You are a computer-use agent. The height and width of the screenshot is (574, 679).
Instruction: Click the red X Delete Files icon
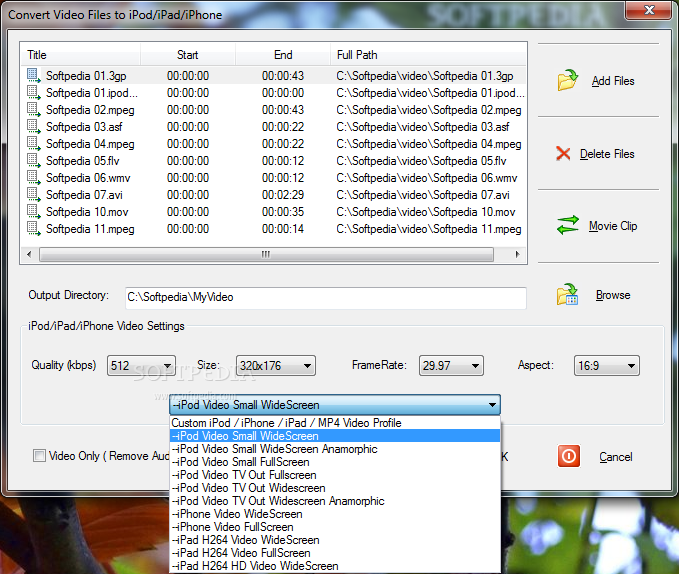pyautogui.click(x=563, y=154)
